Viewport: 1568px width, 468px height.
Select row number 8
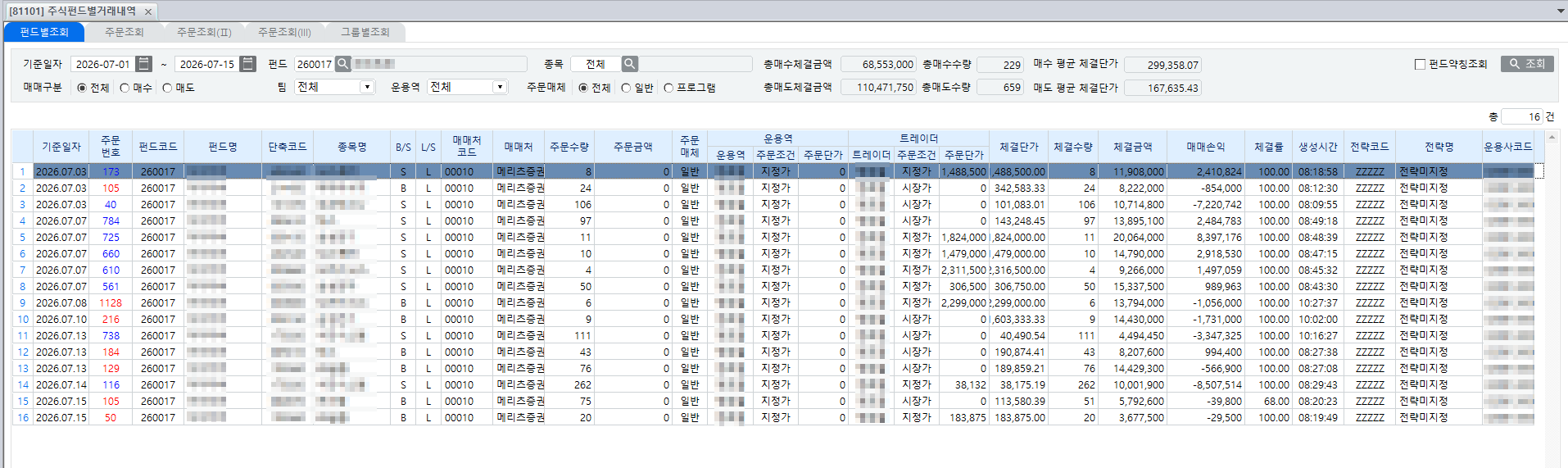(x=23, y=286)
